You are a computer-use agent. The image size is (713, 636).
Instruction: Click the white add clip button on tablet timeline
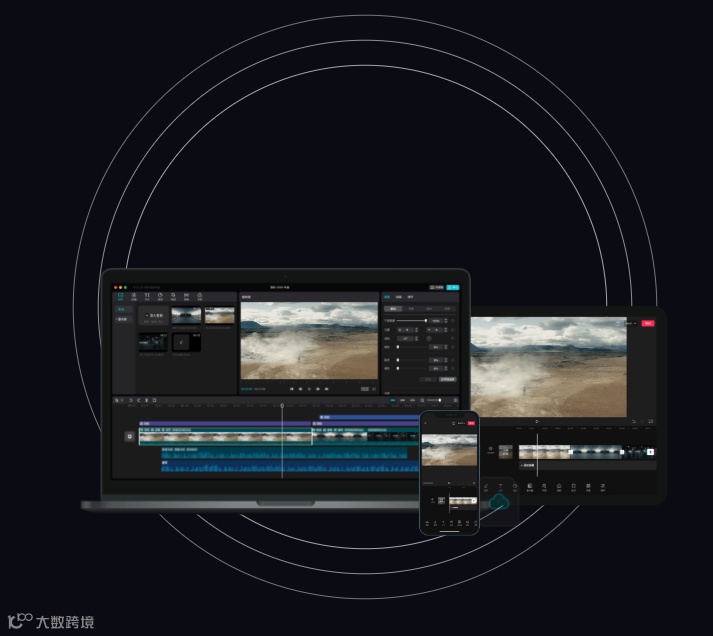point(650,452)
